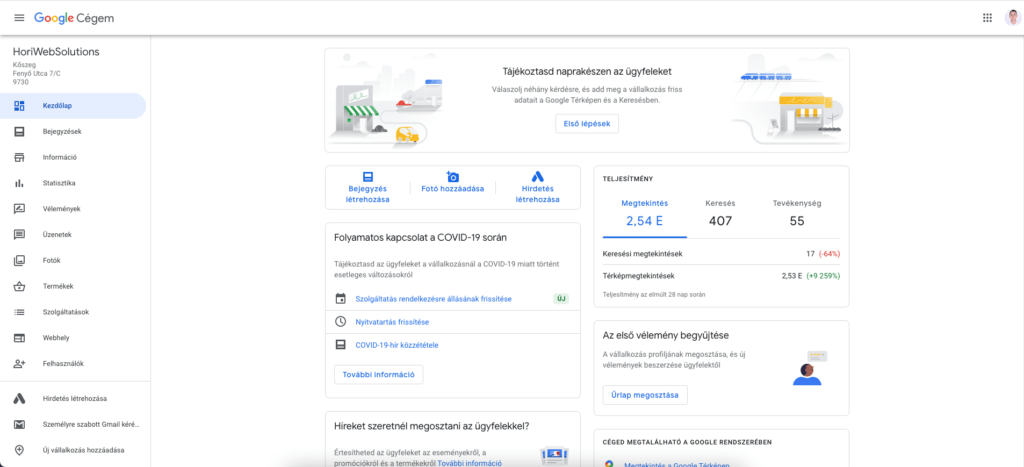Open the hamburger main menu

(19, 18)
